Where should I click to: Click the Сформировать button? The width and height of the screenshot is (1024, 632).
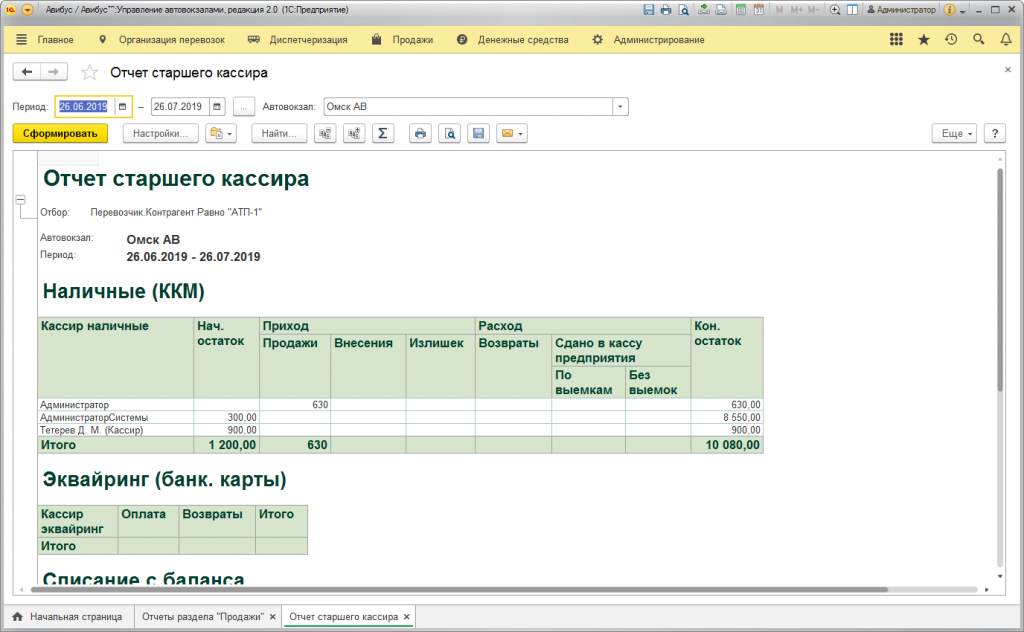click(x=60, y=133)
